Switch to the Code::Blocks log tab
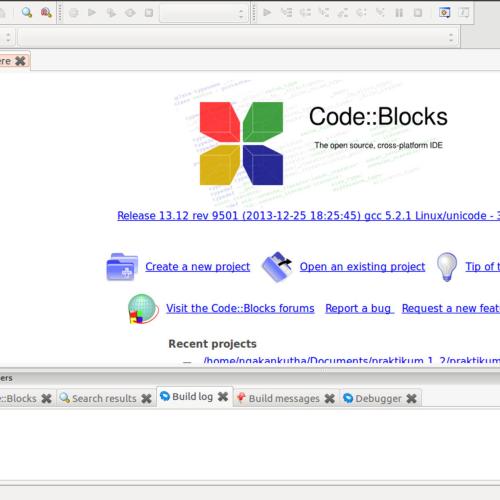The height and width of the screenshot is (500, 500). tap(18, 398)
